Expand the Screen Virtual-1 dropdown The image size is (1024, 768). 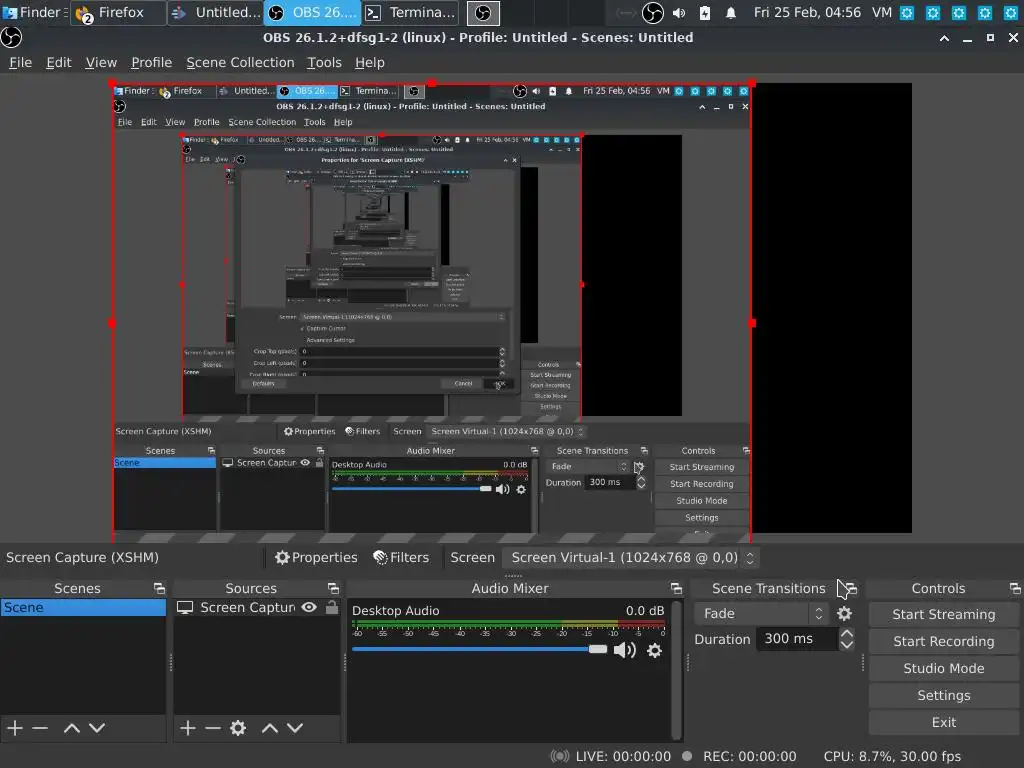632,558
